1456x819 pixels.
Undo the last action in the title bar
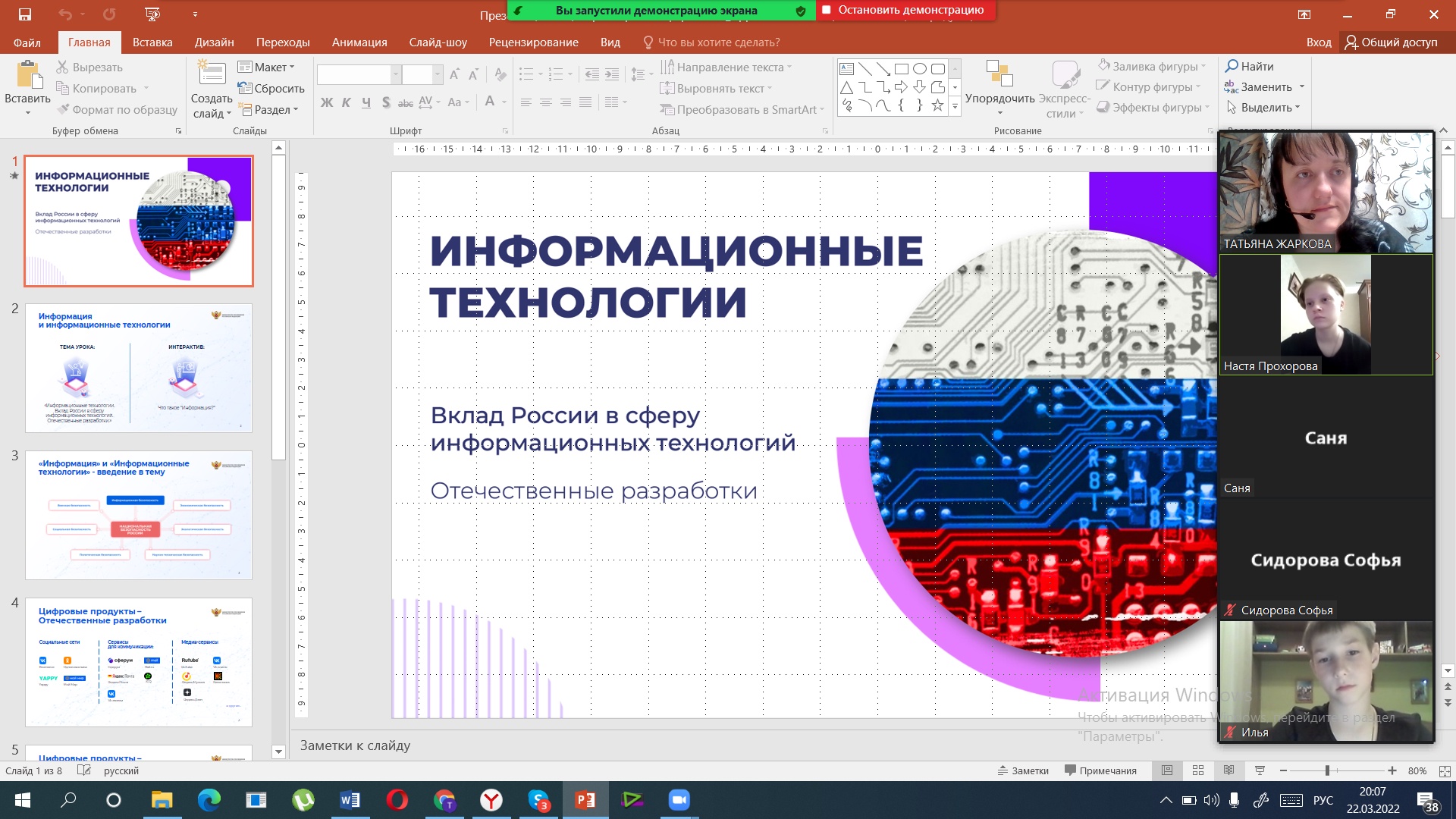coord(65,14)
